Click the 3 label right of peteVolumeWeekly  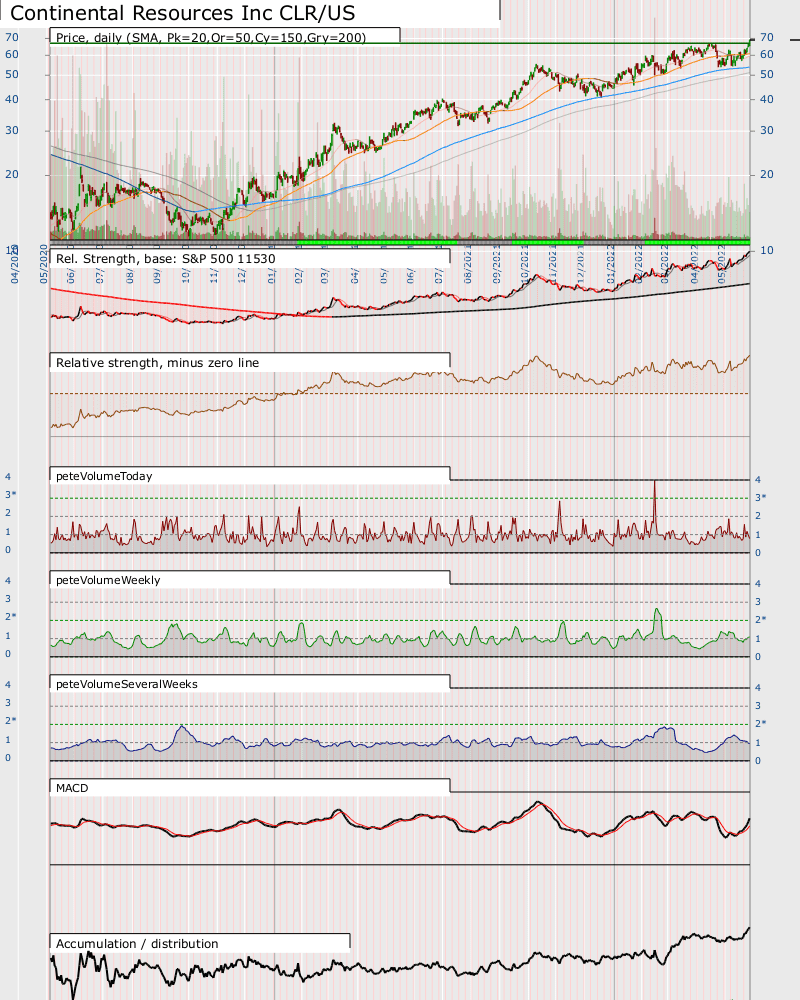[x=758, y=601]
